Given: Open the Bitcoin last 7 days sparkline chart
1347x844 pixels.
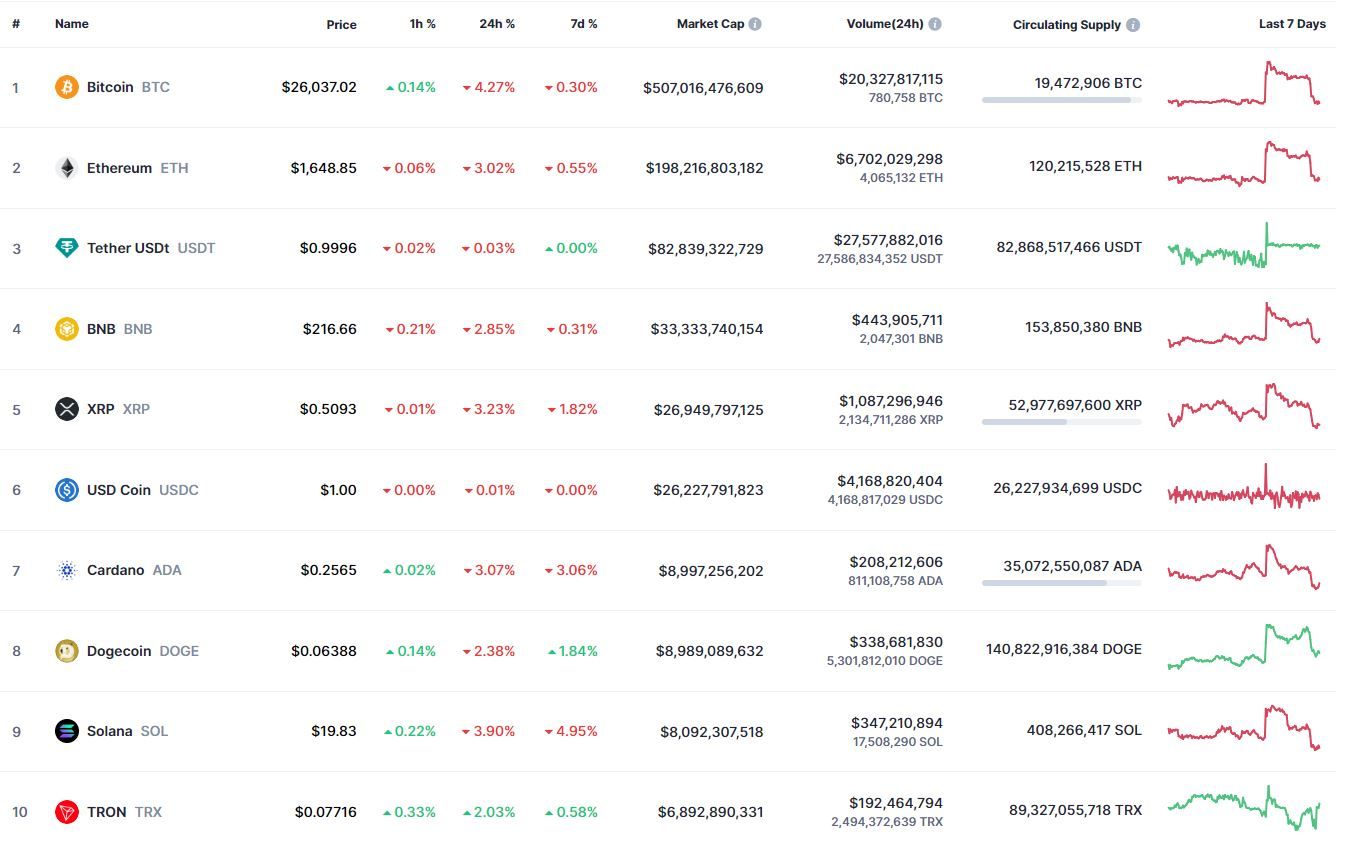Looking at the screenshot, I should pyautogui.click(x=1244, y=84).
